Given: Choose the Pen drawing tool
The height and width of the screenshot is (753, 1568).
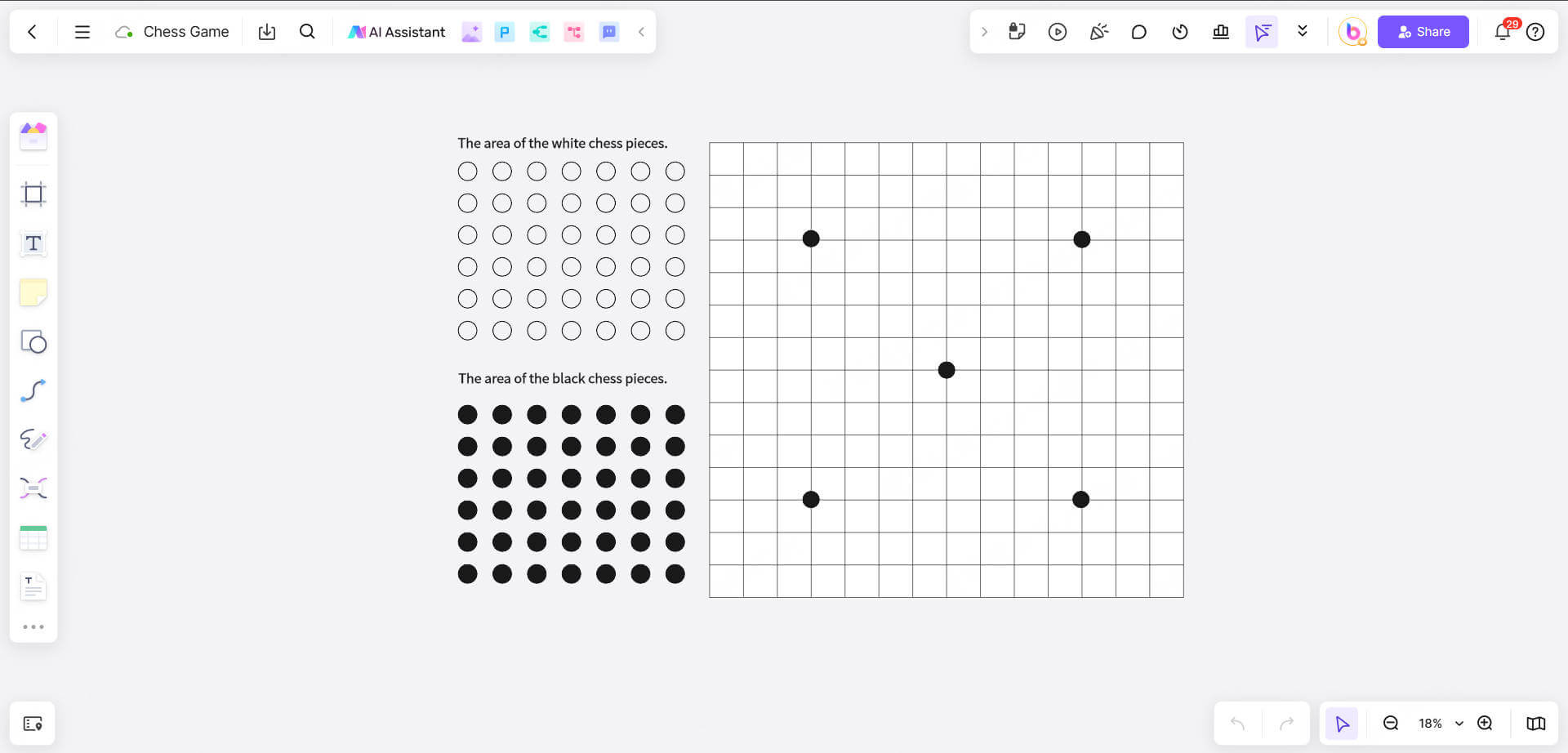Looking at the screenshot, I should tap(33, 439).
